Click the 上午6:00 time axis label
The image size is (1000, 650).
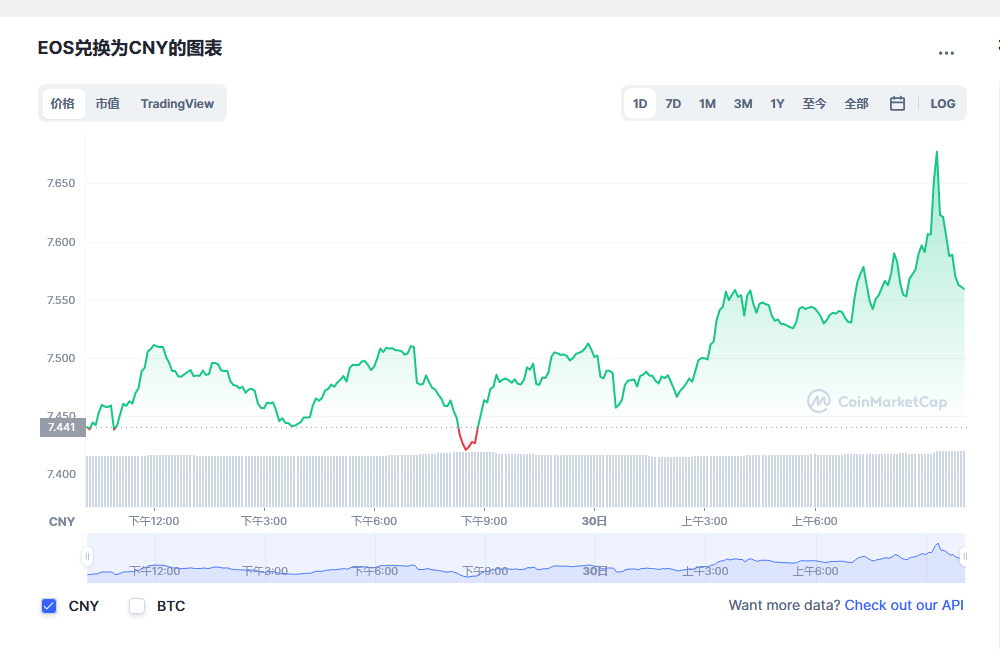coord(814,521)
